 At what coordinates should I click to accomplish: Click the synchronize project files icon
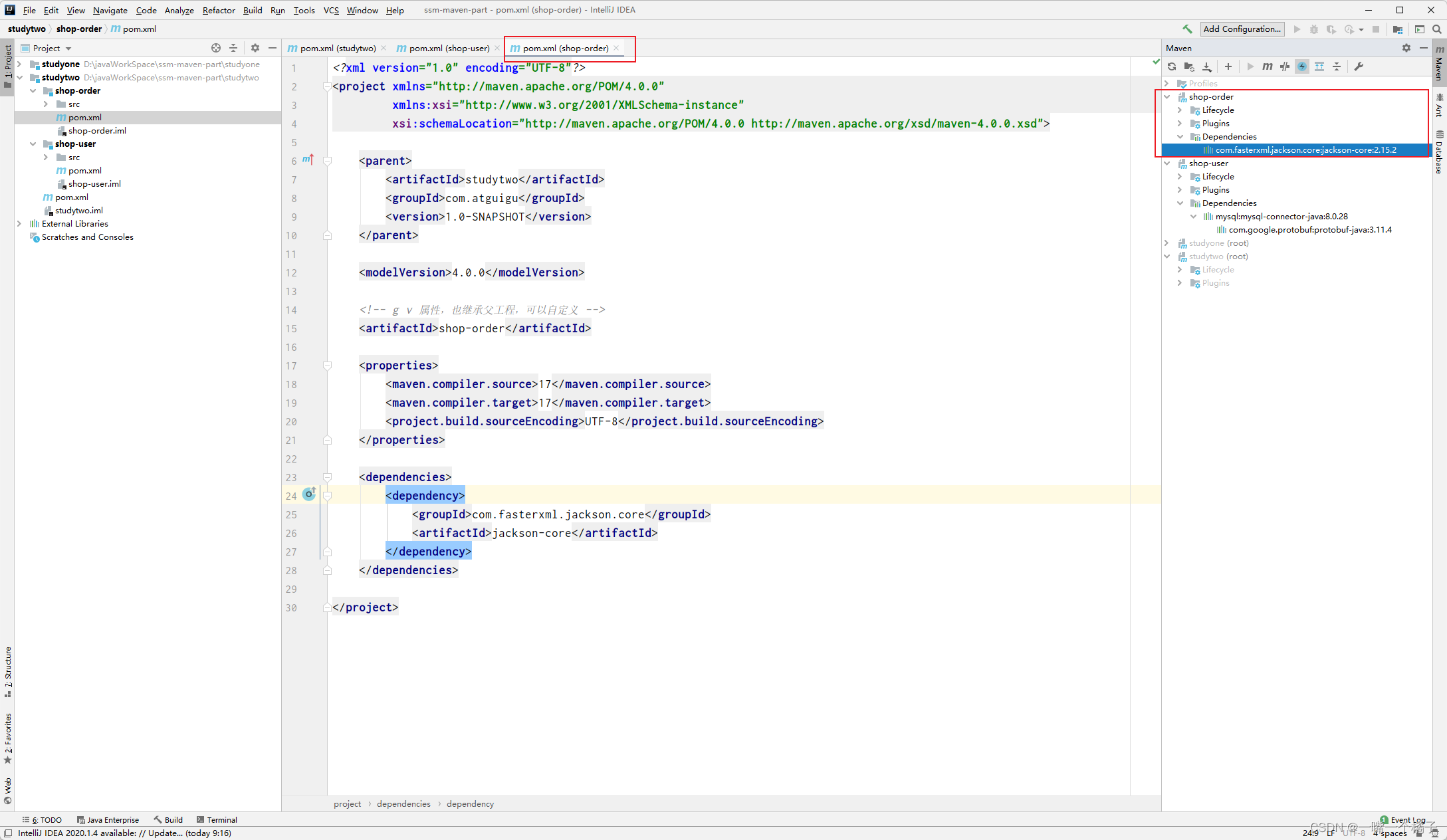click(x=1173, y=66)
